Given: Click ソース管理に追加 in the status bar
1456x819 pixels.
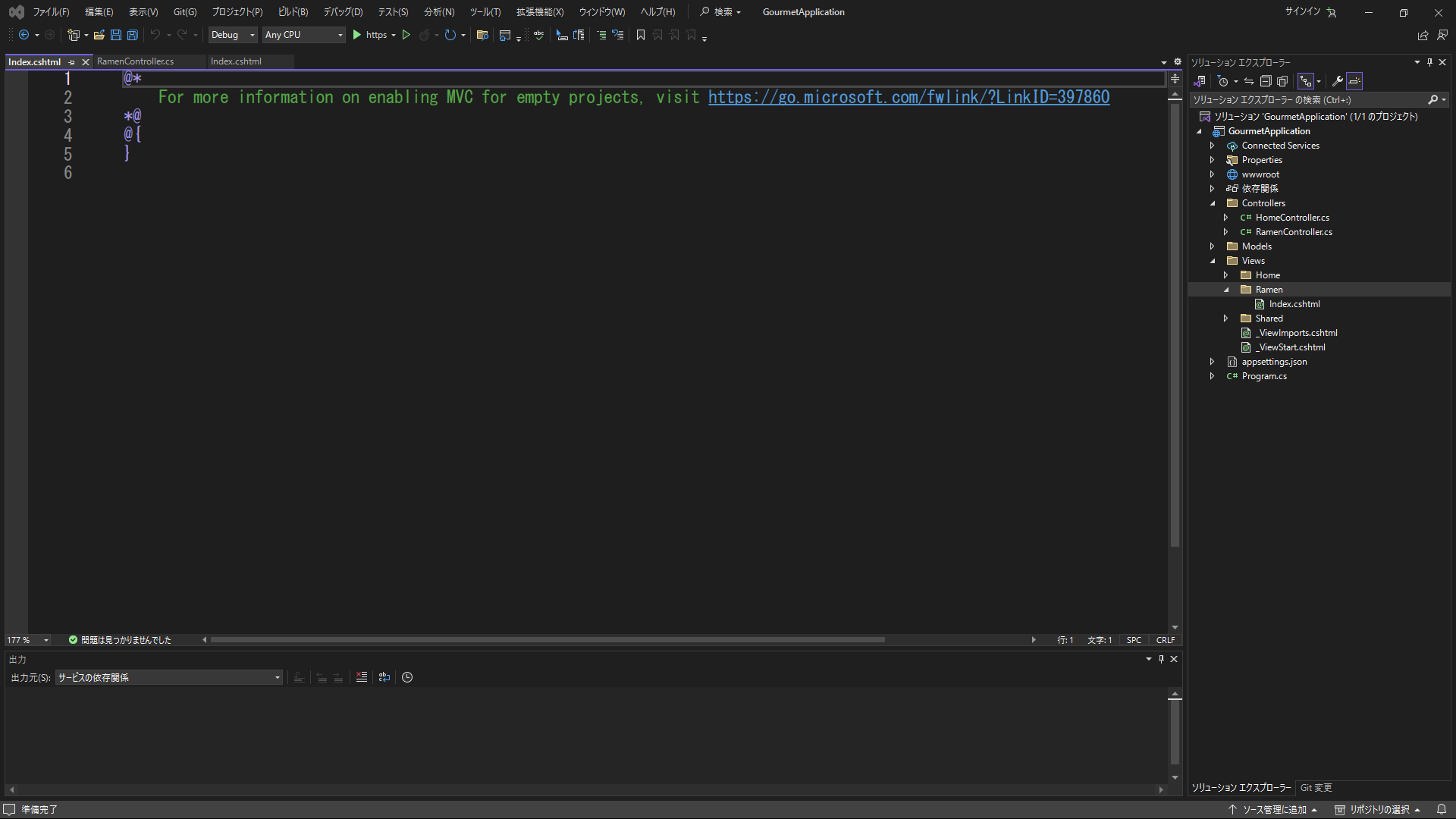Looking at the screenshot, I should (1273, 809).
